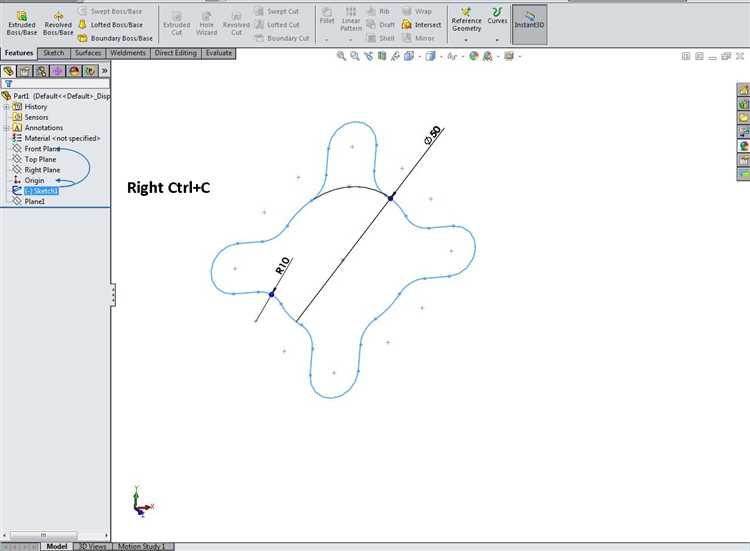Switch to the Surfaces tab
Viewport: 750px width, 551px height.
88,53
